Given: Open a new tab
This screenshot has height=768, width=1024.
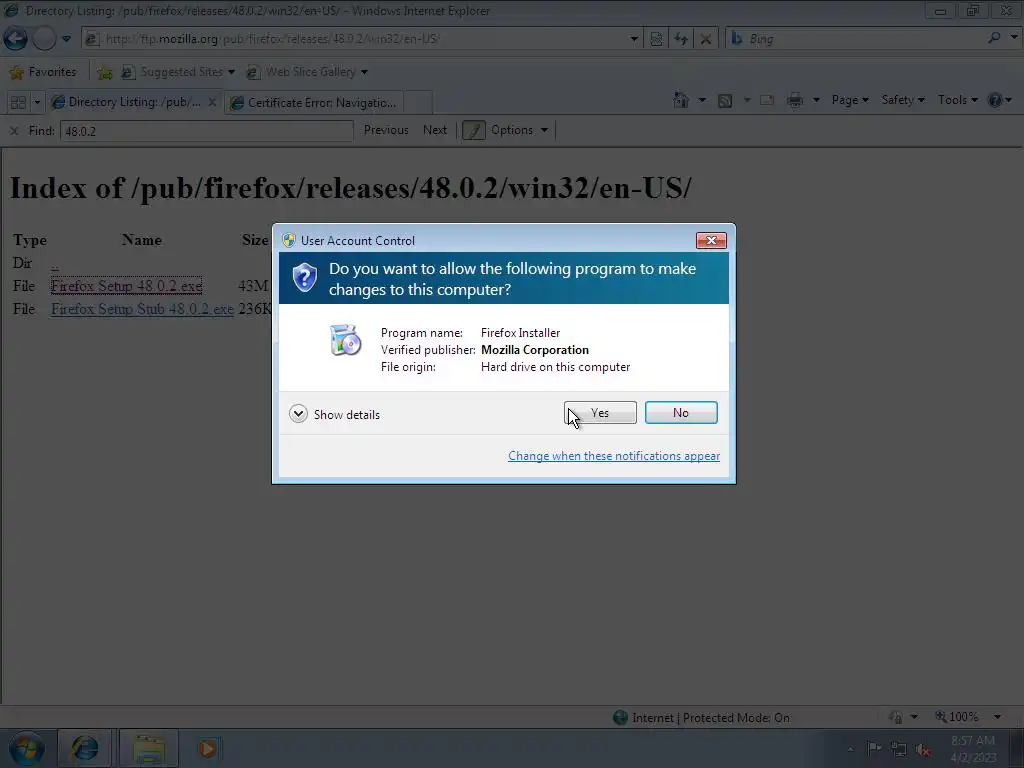Looking at the screenshot, I should (x=418, y=103).
